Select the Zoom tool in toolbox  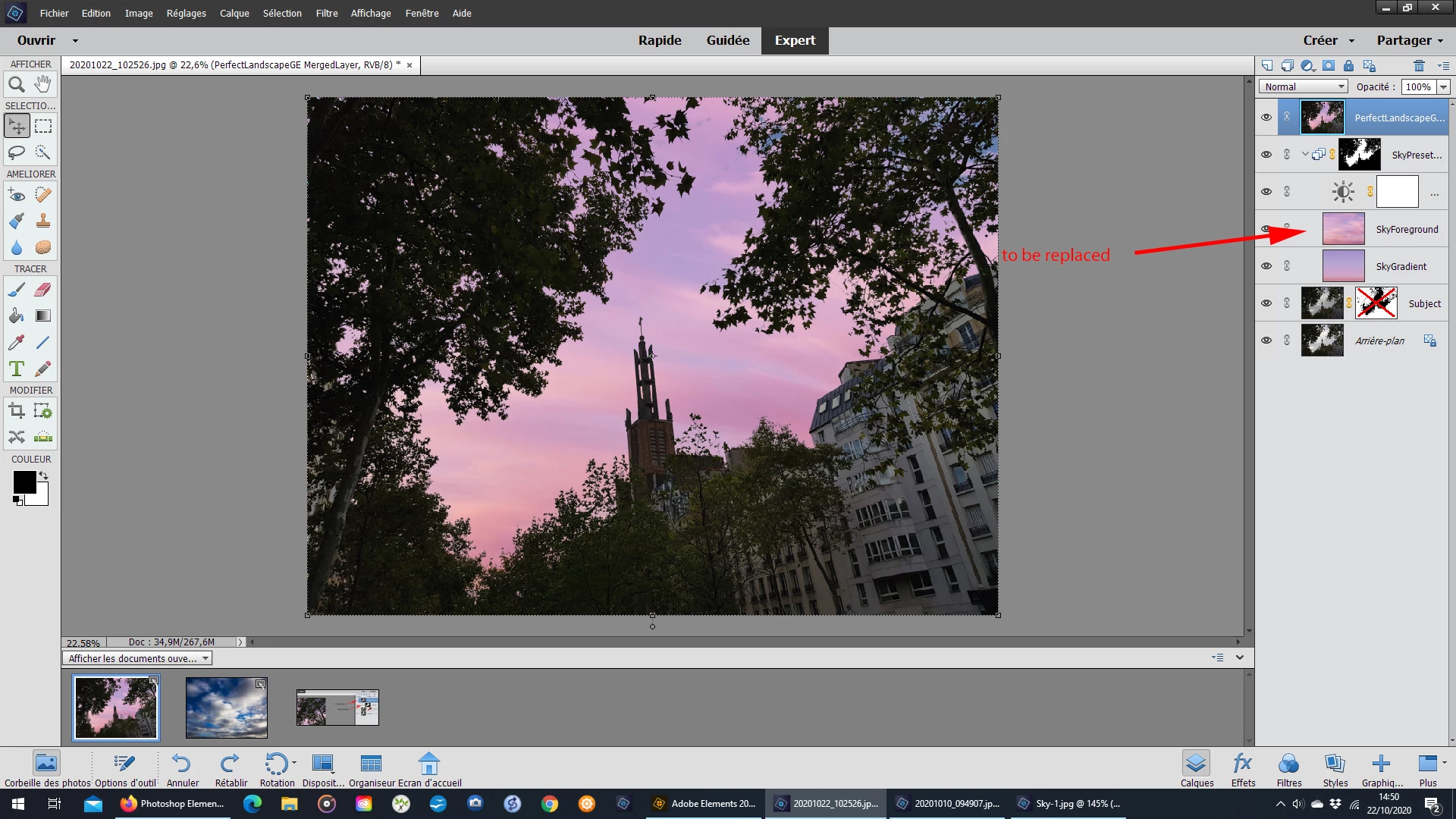point(17,85)
